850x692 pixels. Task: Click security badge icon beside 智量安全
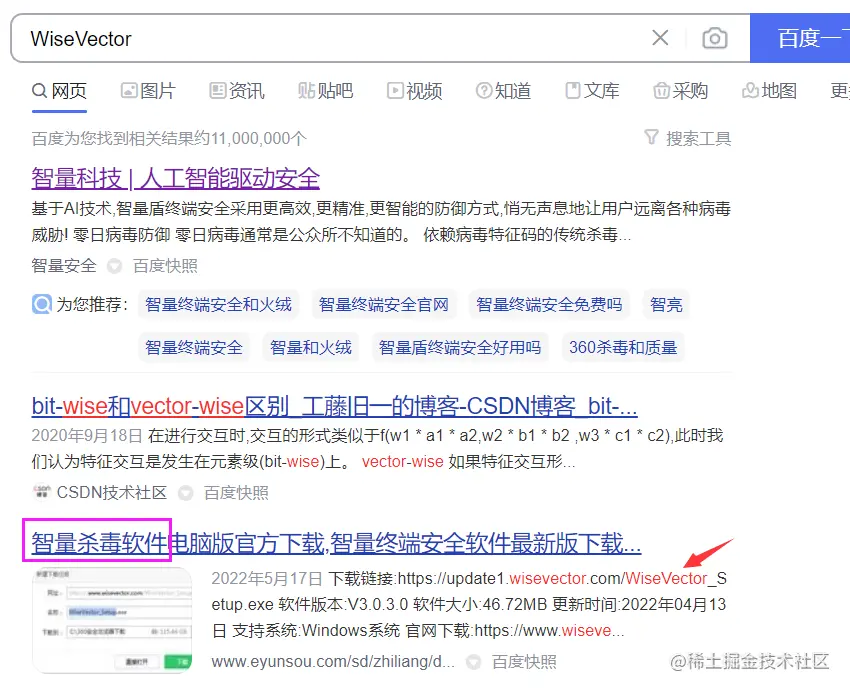114,266
